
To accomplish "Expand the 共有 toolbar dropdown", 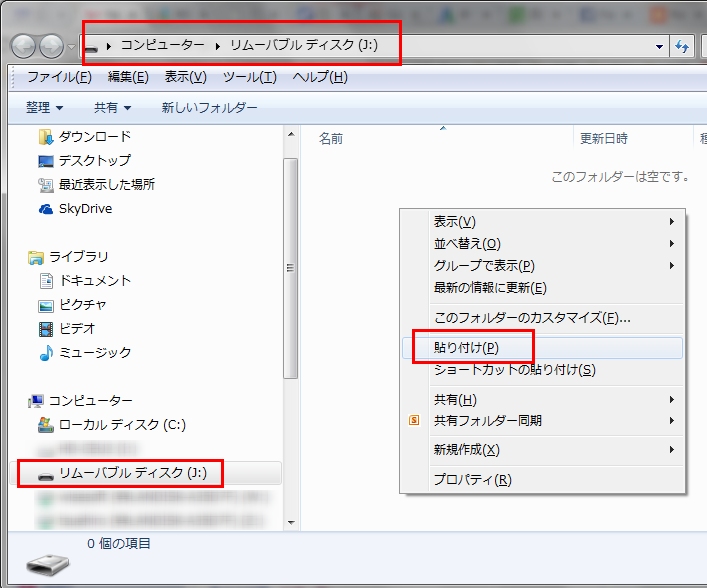I will [x=112, y=107].
